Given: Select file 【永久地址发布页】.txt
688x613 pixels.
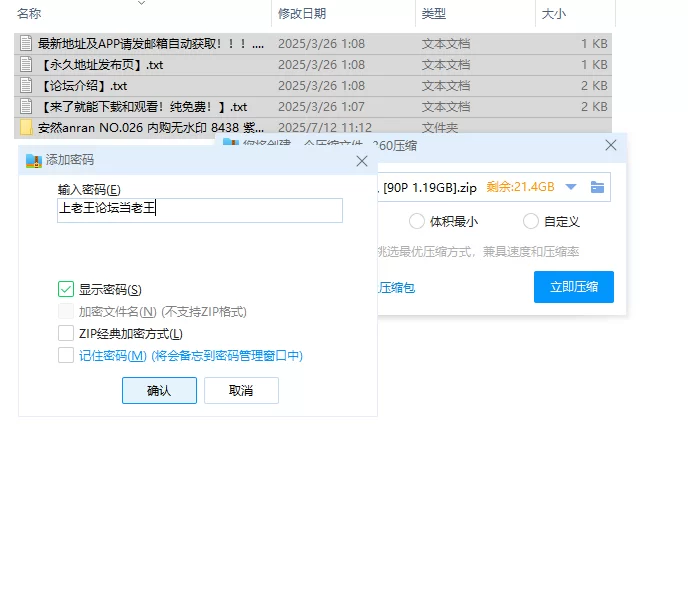Looking at the screenshot, I should pyautogui.click(x=313, y=65).
